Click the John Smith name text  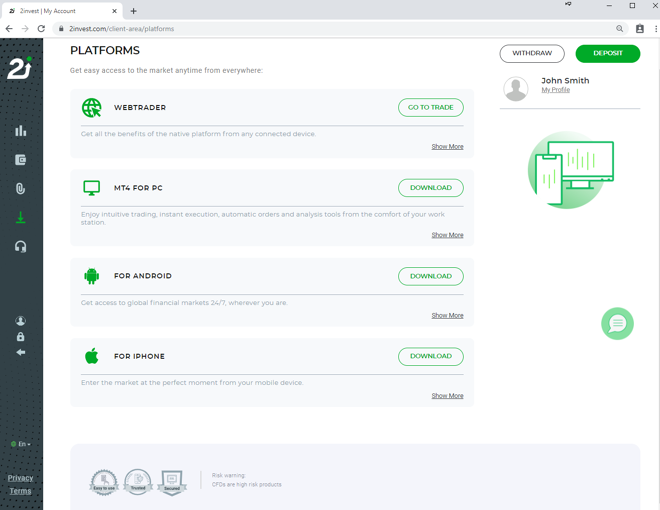(565, 80)
